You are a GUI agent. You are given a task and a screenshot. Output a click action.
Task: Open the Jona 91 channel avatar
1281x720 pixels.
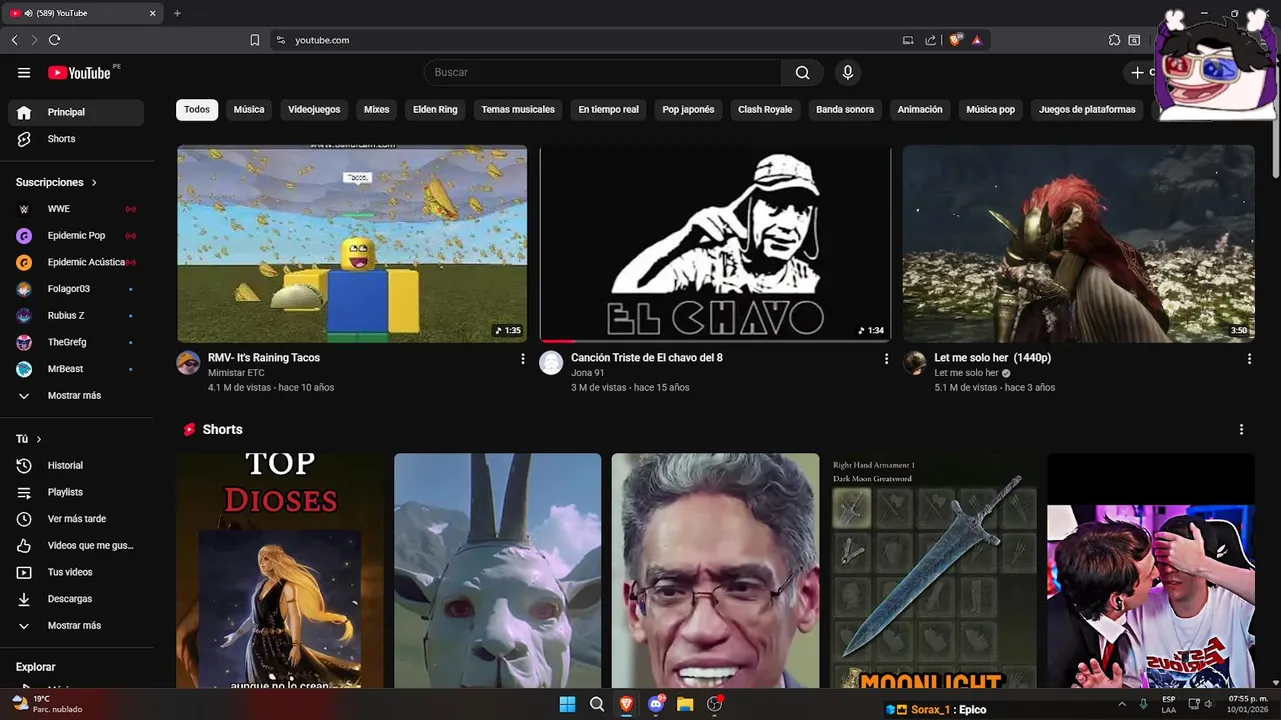[x=551, y=362]
